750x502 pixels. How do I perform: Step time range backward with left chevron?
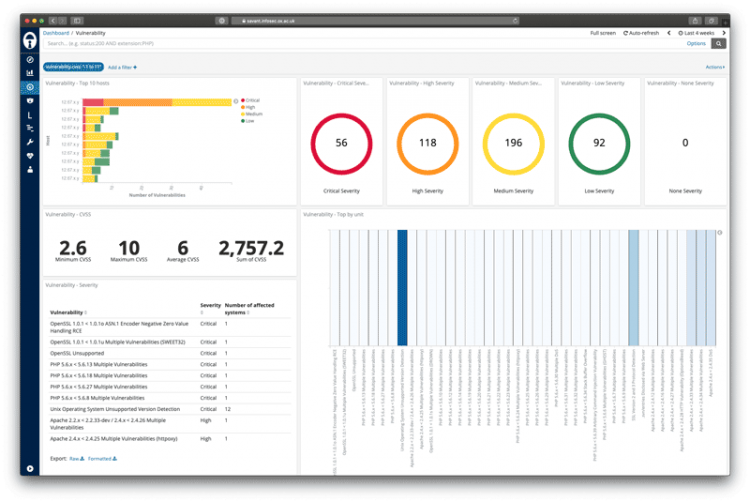(x=669, y=33)
